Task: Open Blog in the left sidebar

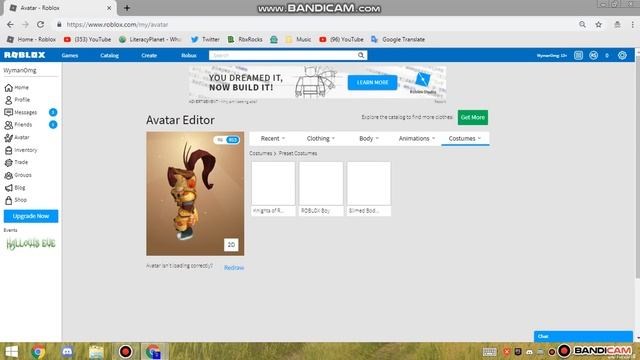Action: pos(15,188)
